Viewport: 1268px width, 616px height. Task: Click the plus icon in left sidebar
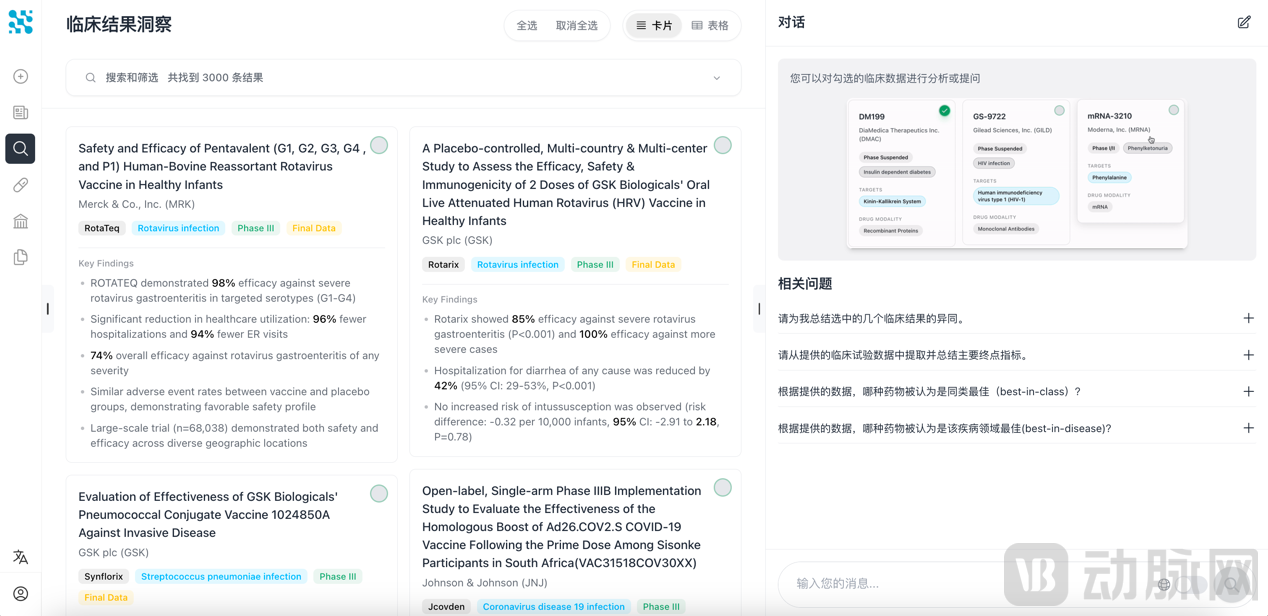(20, 77)
